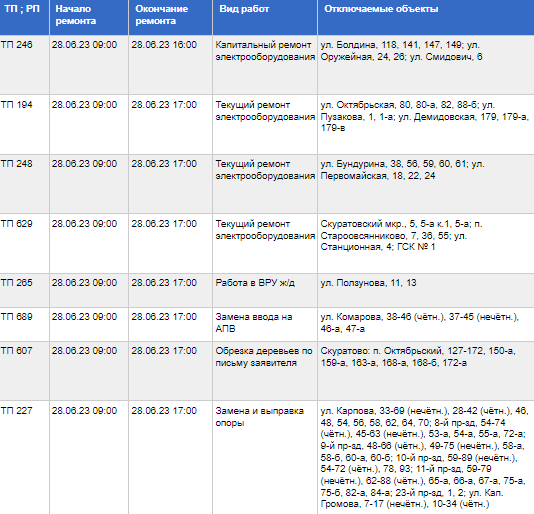Select the ТП 248 cell
The width and height of the screenshot is (534, 514).
(24, 184)
